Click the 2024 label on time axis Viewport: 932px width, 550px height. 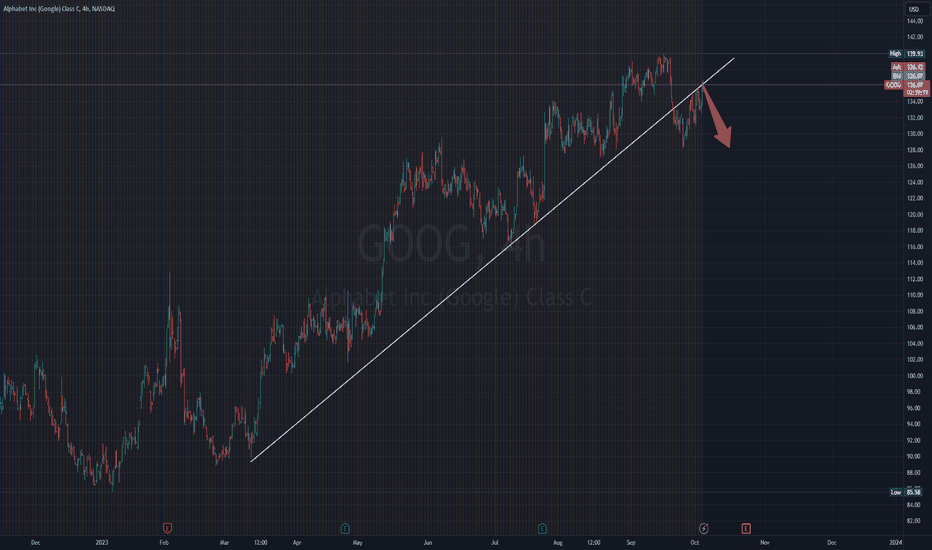pyautogui.click(x=896, y=542)
